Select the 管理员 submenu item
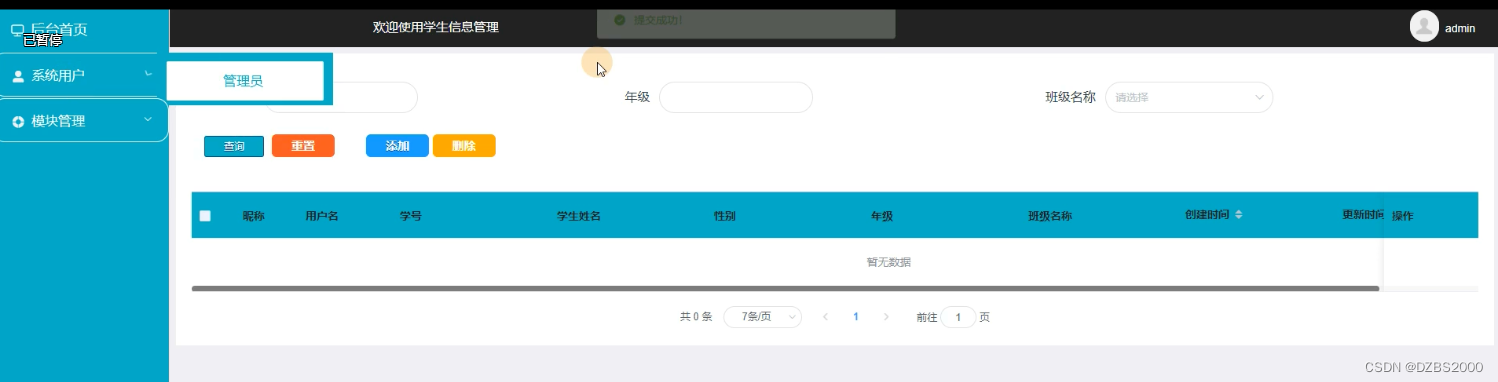 244,81
